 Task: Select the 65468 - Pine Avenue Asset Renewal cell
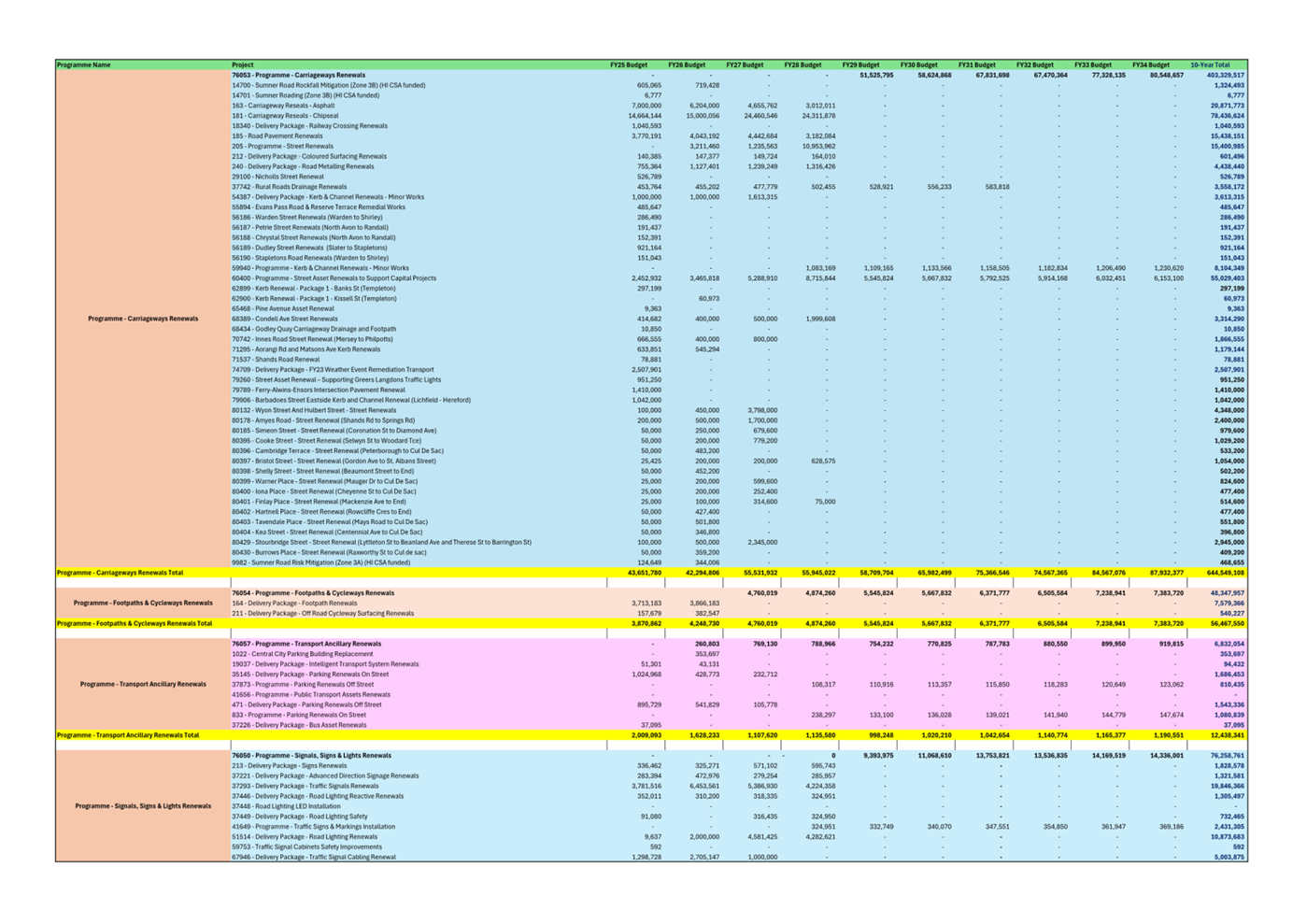tap(282, 308)
